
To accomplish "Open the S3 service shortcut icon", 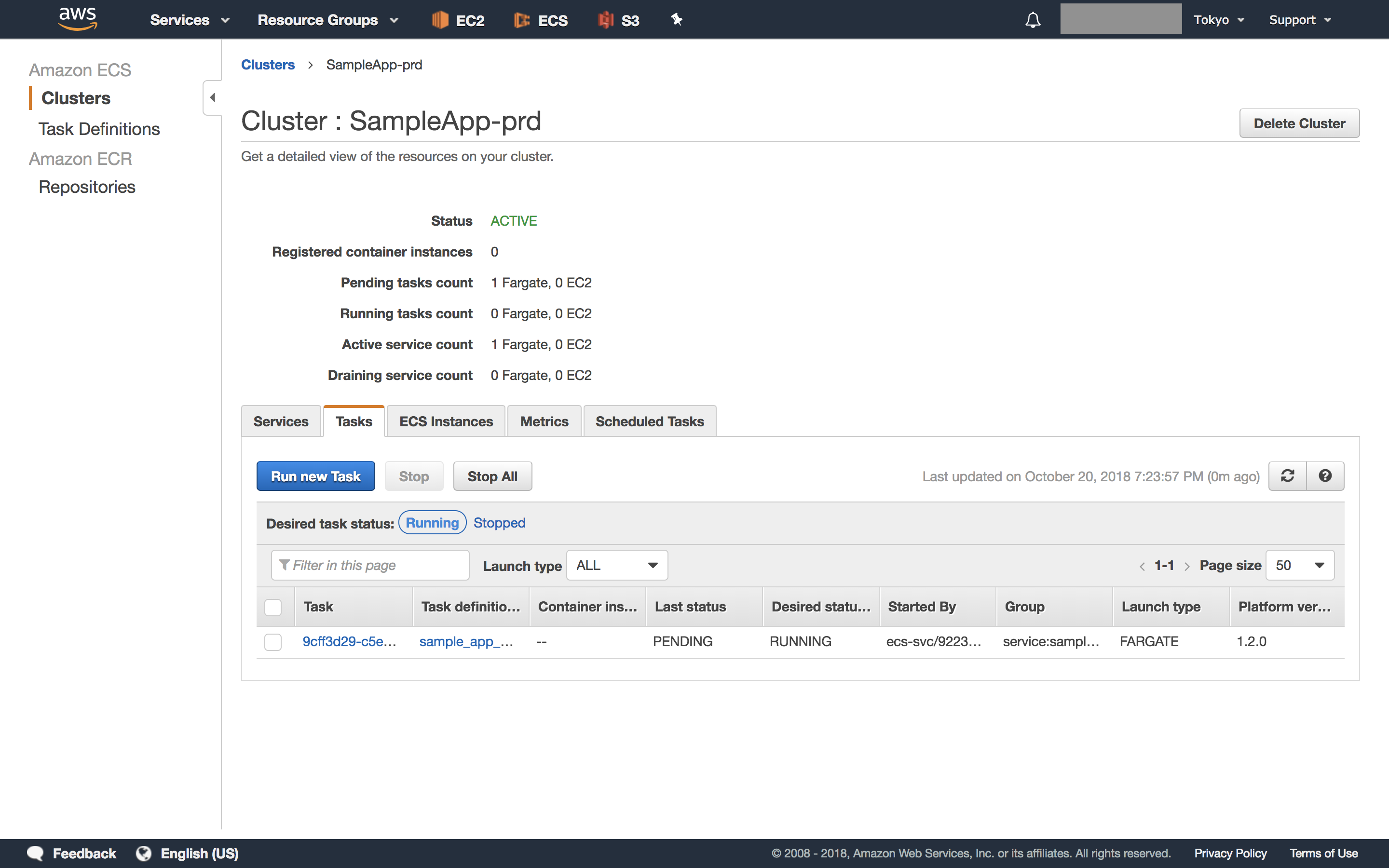I will click(618, 19).
